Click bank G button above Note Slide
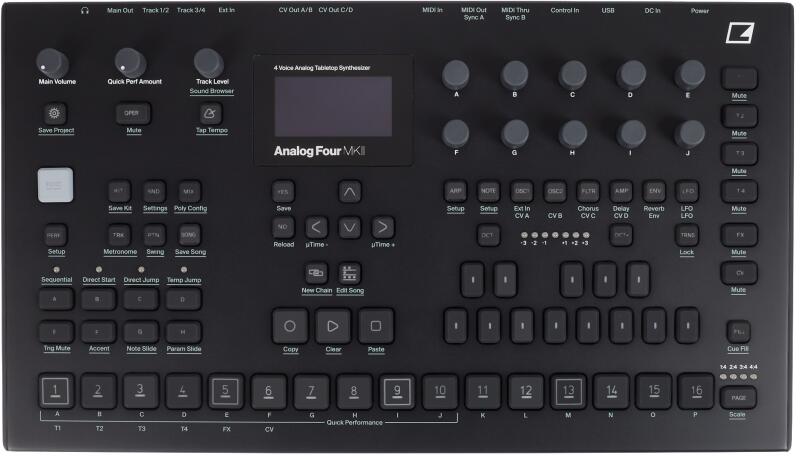Image resolution: width=800 pixels, height=458 pixels. coord(140,332)
